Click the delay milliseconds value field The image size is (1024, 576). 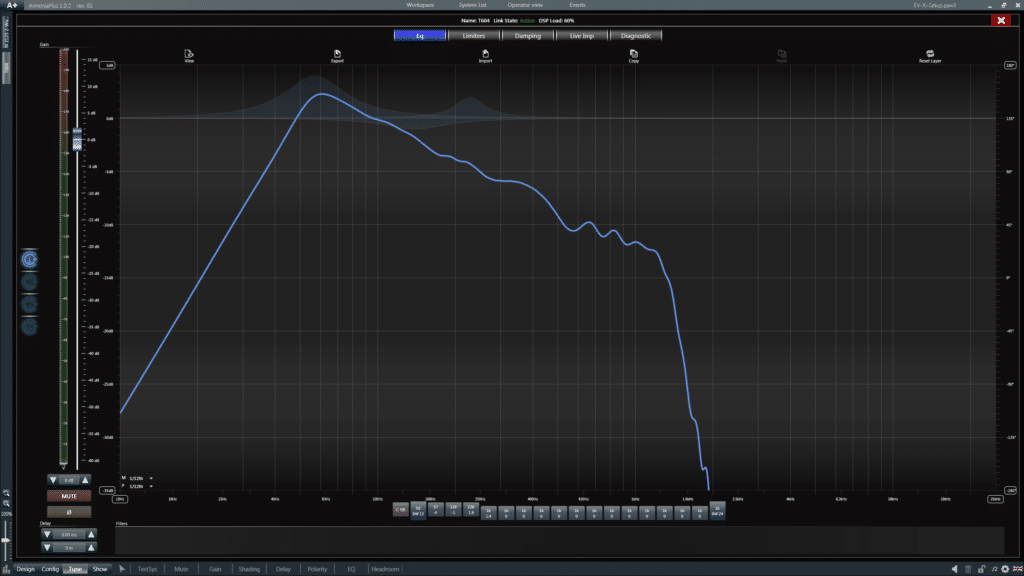68,535
